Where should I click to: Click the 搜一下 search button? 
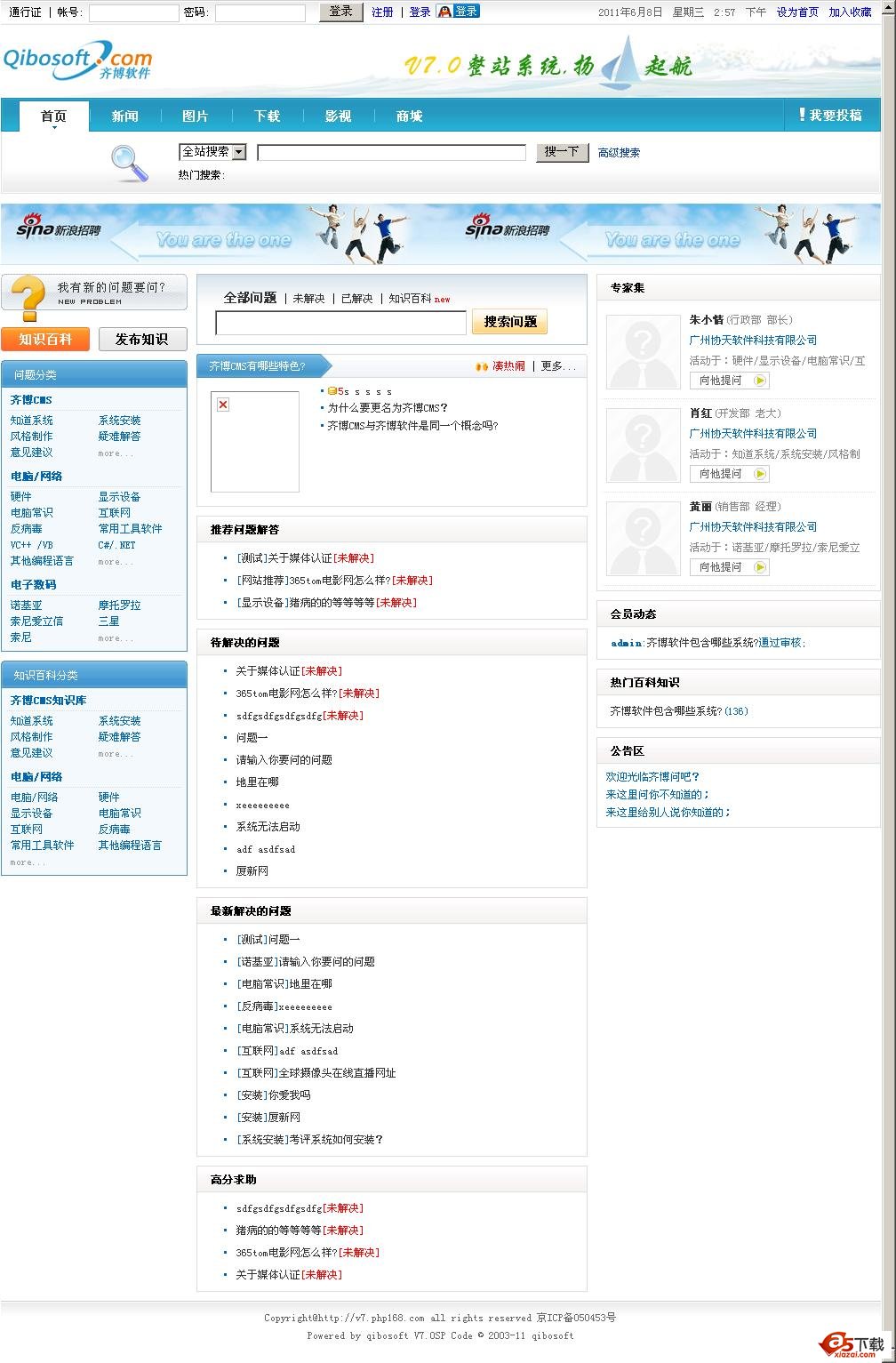(x=562, y=152)
